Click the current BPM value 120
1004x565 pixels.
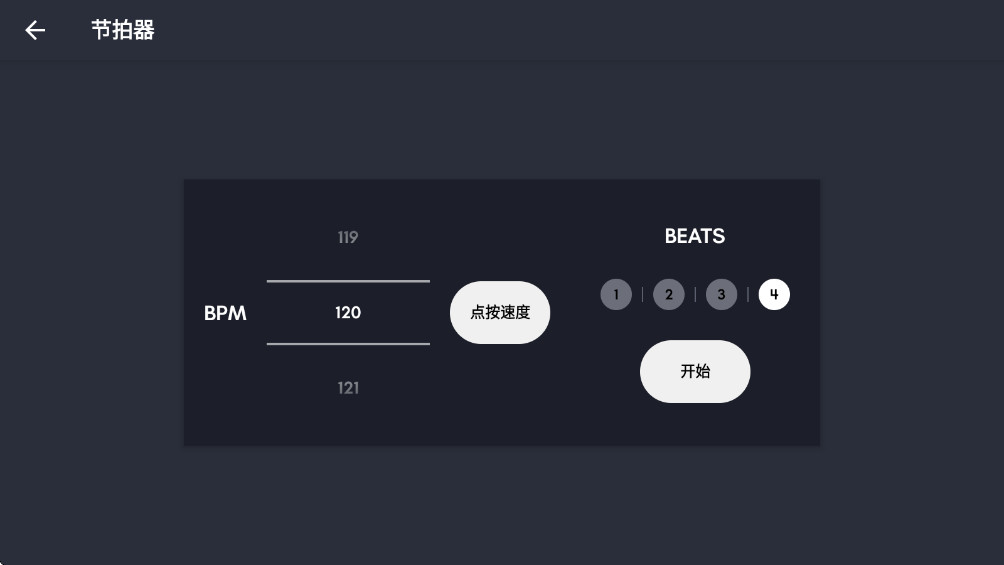tap(348, 313)
